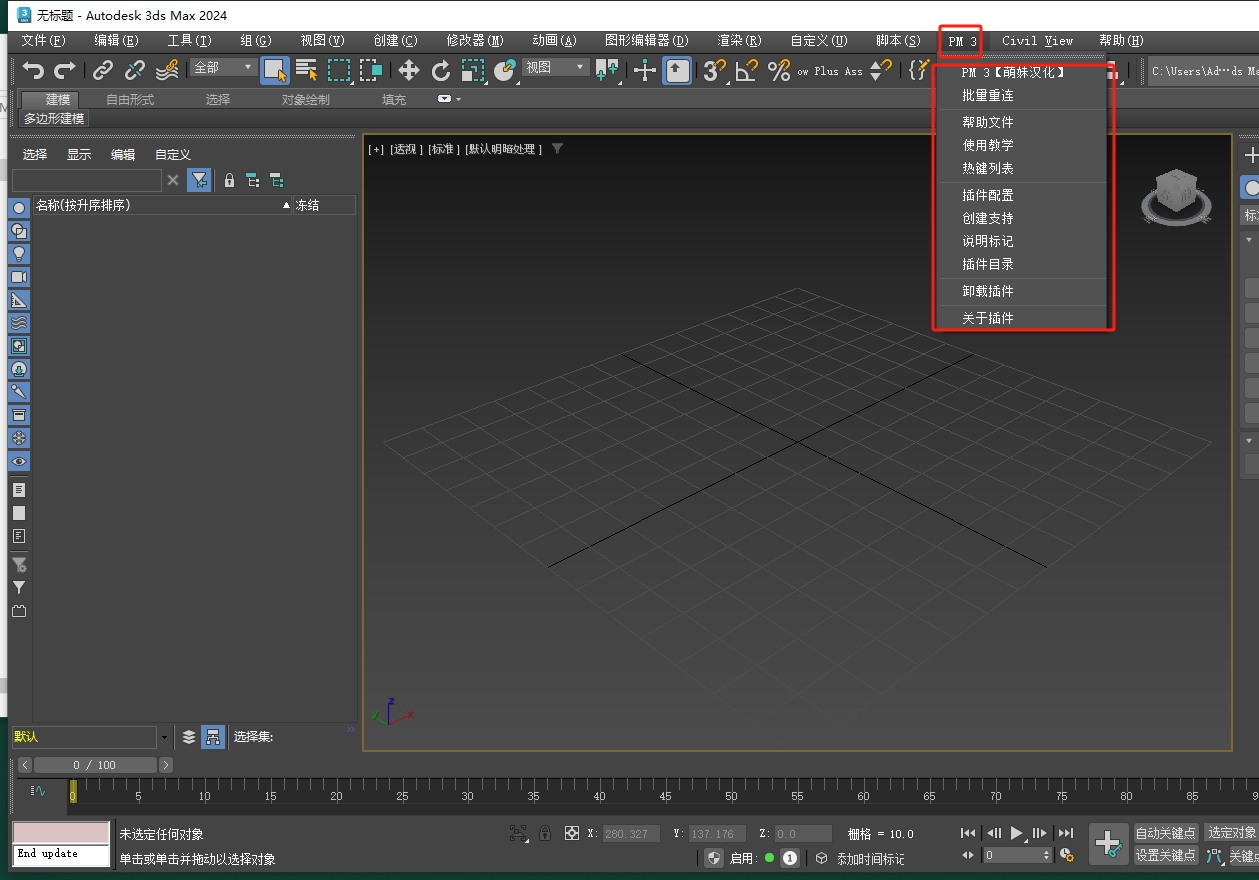Click the time slider 0 / 100
The image size is (1259, 880).
[95, 765]
